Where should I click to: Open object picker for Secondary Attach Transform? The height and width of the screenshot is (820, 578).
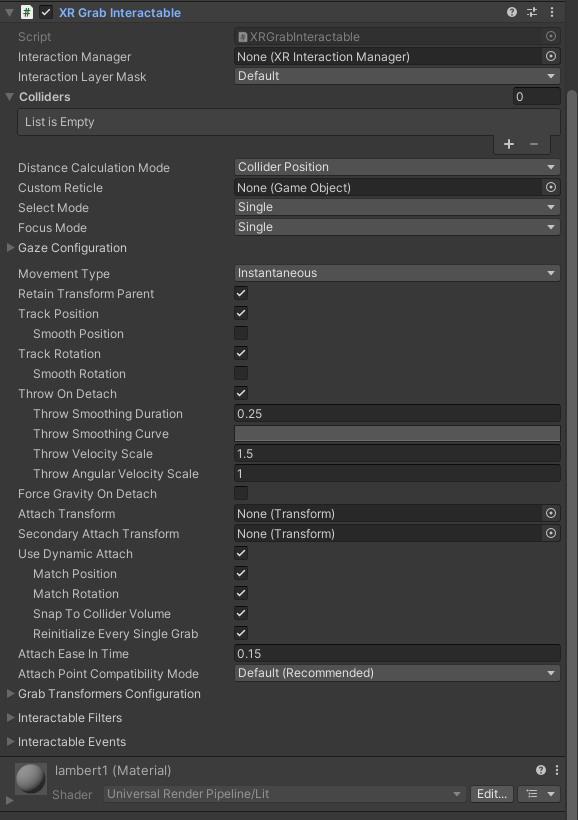[551, 533]
